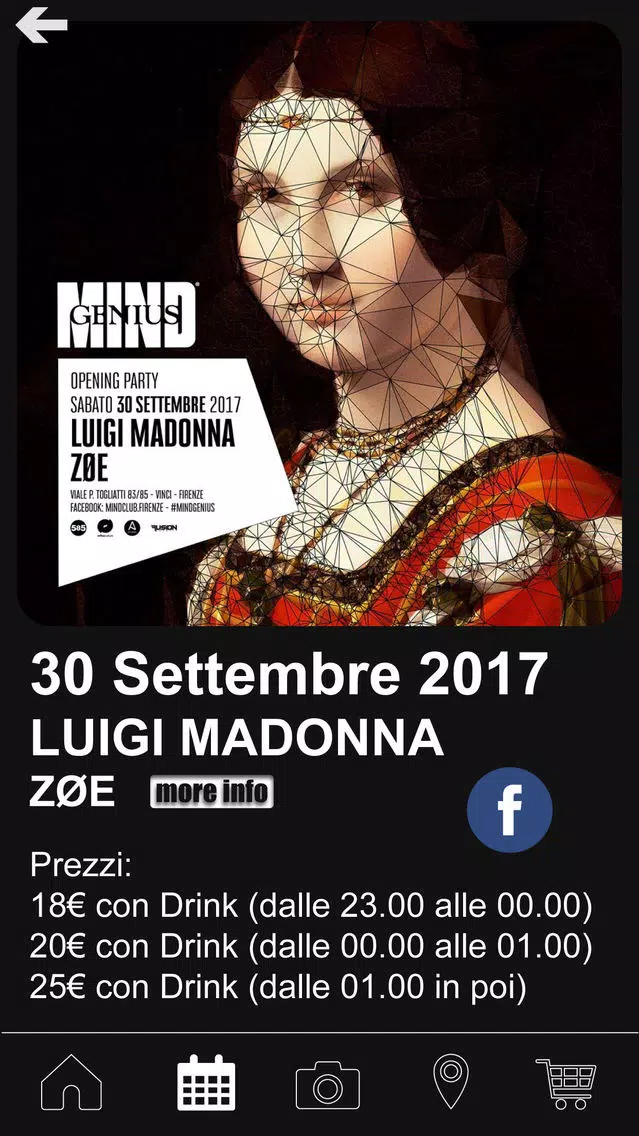This screenshot has height=1136, width=639.
Task: Click the 585 round logo on poster
Action: pos(78,527)
